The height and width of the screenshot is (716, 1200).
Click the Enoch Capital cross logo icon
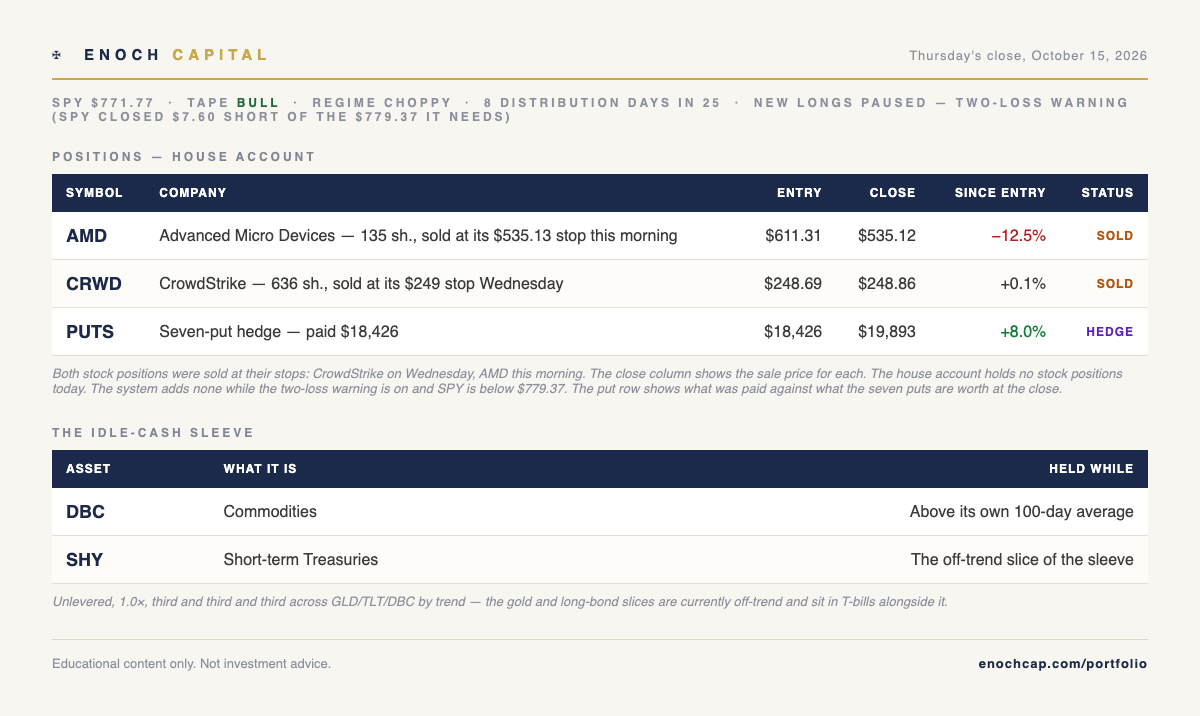point(57,55)
